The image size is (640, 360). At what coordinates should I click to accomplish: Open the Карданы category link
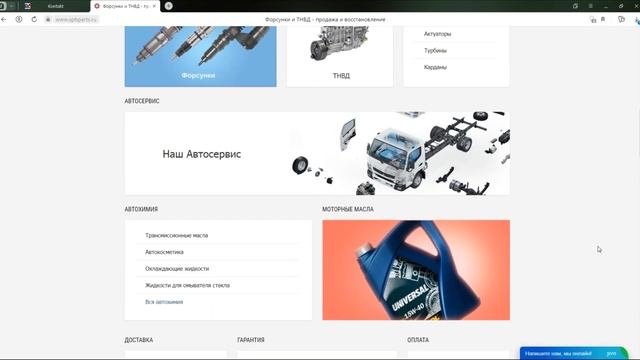click(435, 67)
